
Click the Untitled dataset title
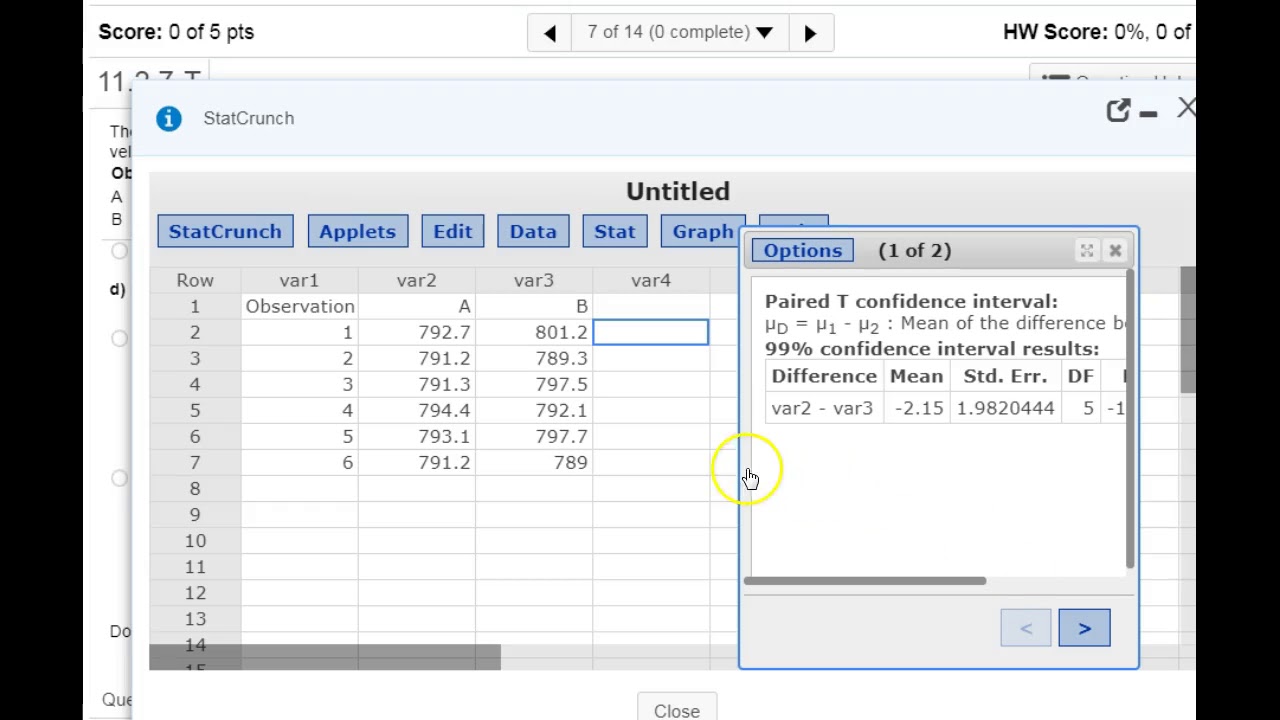coord(678,191)
